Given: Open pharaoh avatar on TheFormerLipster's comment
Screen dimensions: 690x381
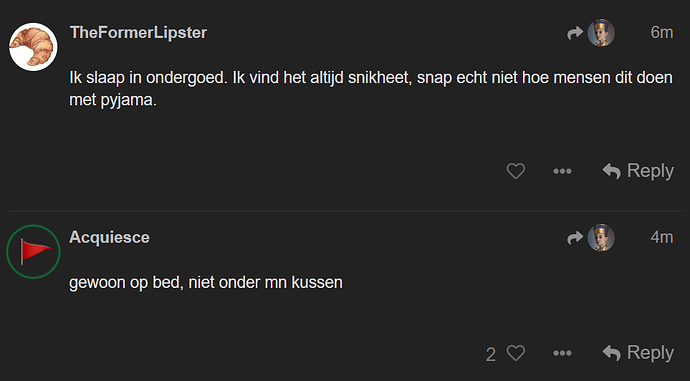Looking at the screenshot, I should [x=601, y=33].
